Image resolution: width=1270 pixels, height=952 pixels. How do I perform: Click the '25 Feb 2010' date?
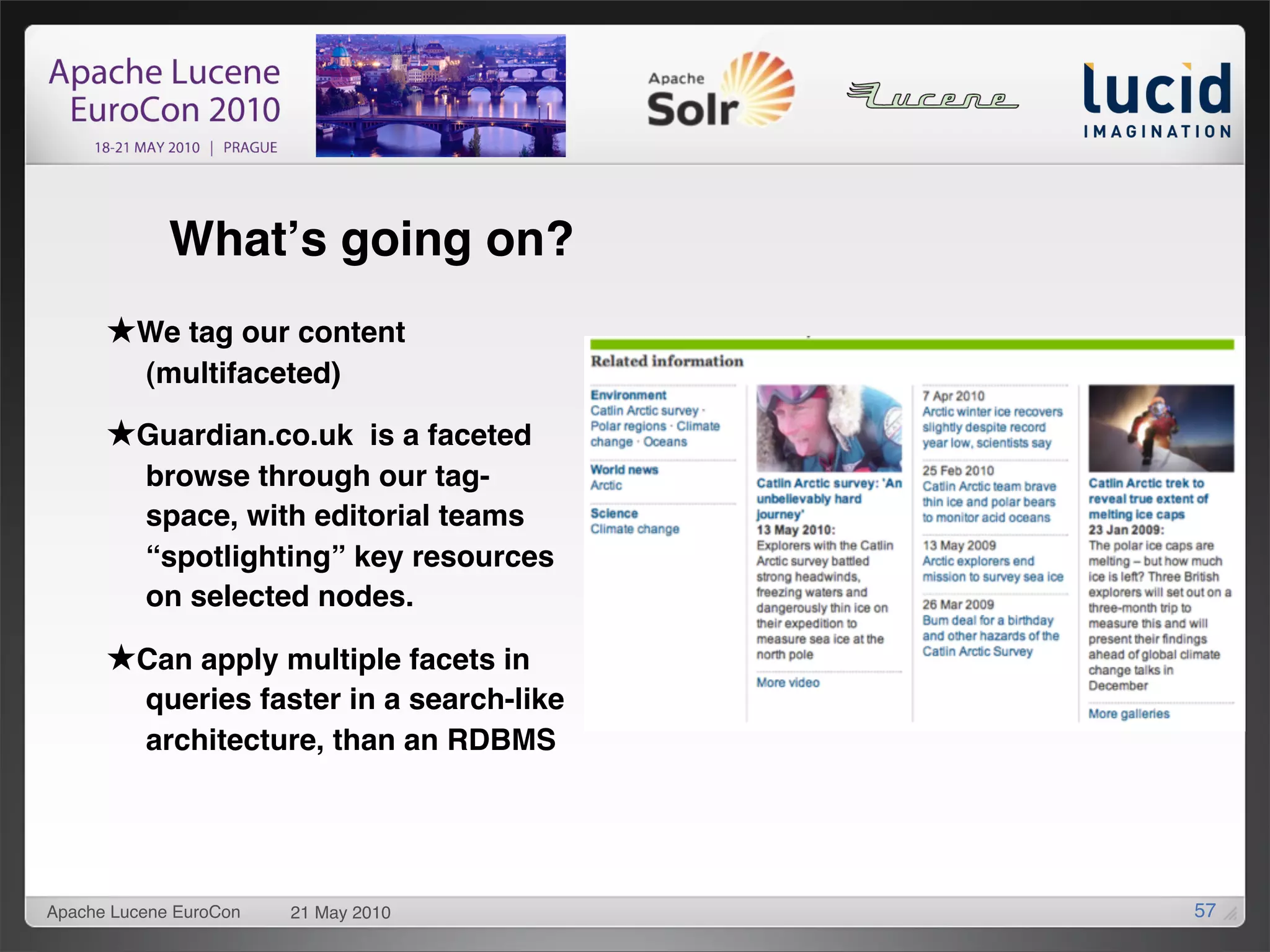pos(957,470)
